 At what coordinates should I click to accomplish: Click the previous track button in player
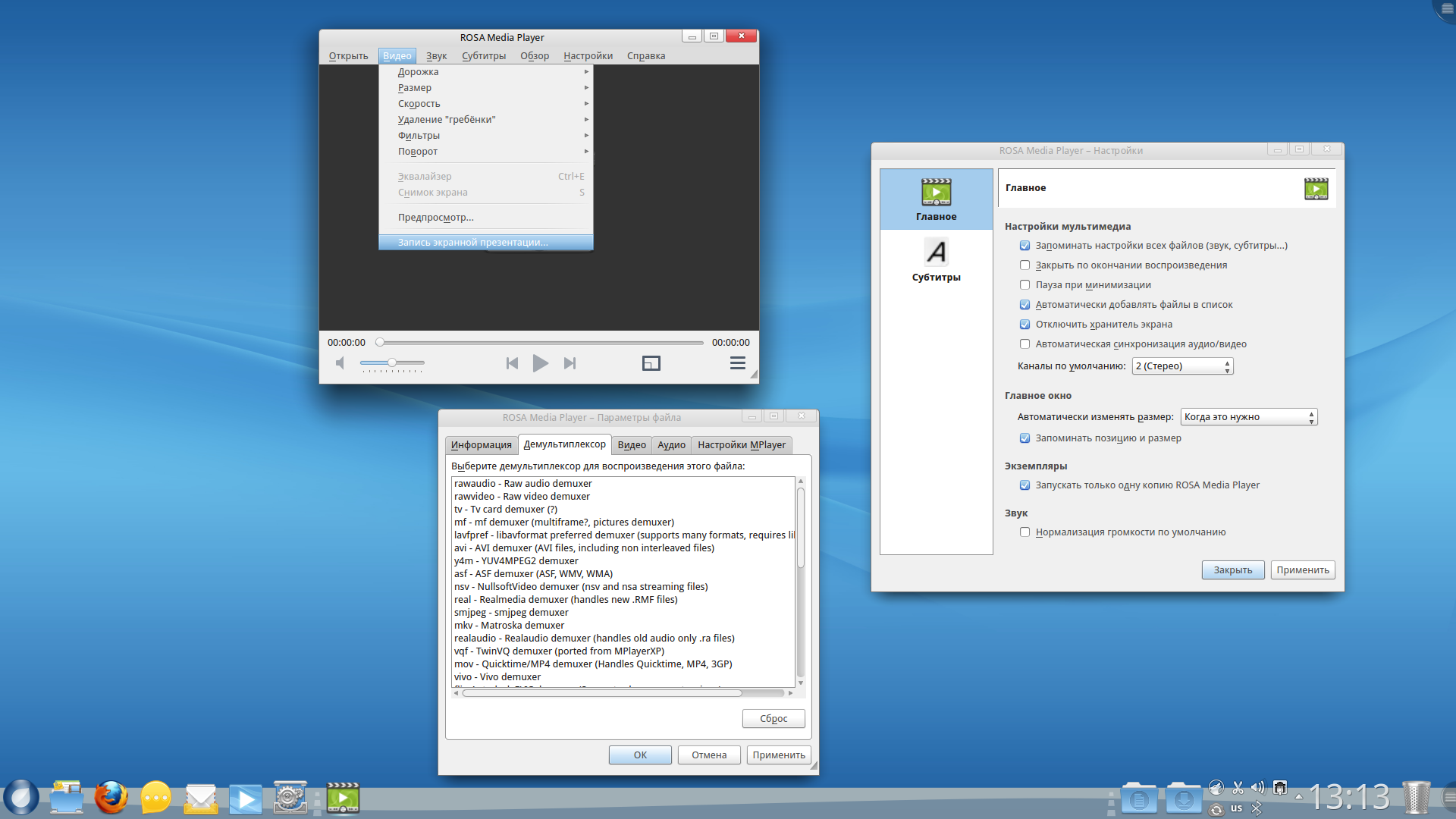pyautogui.click(x=512, y=363)
